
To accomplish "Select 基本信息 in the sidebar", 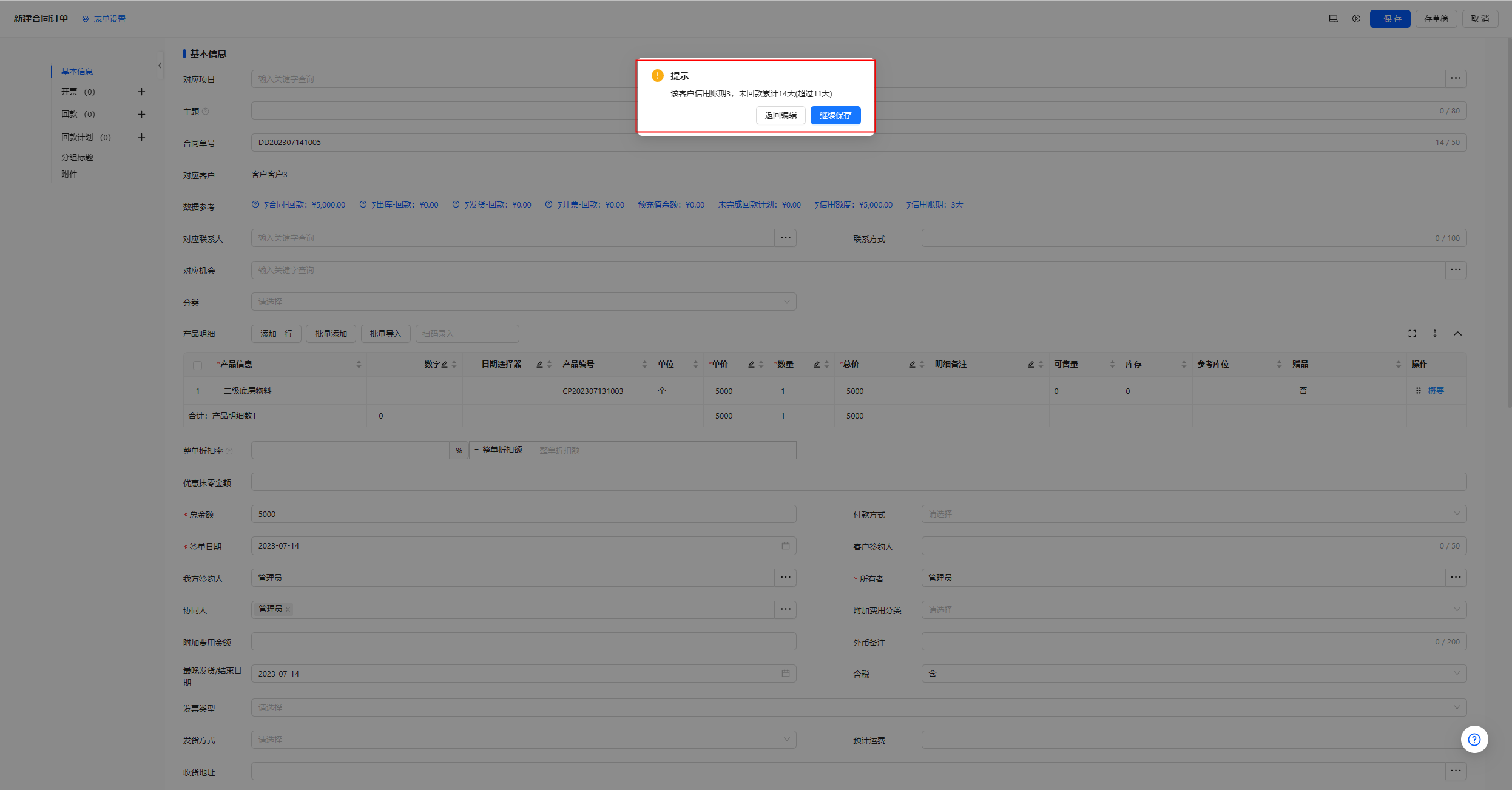I will (x=77, y=72).
